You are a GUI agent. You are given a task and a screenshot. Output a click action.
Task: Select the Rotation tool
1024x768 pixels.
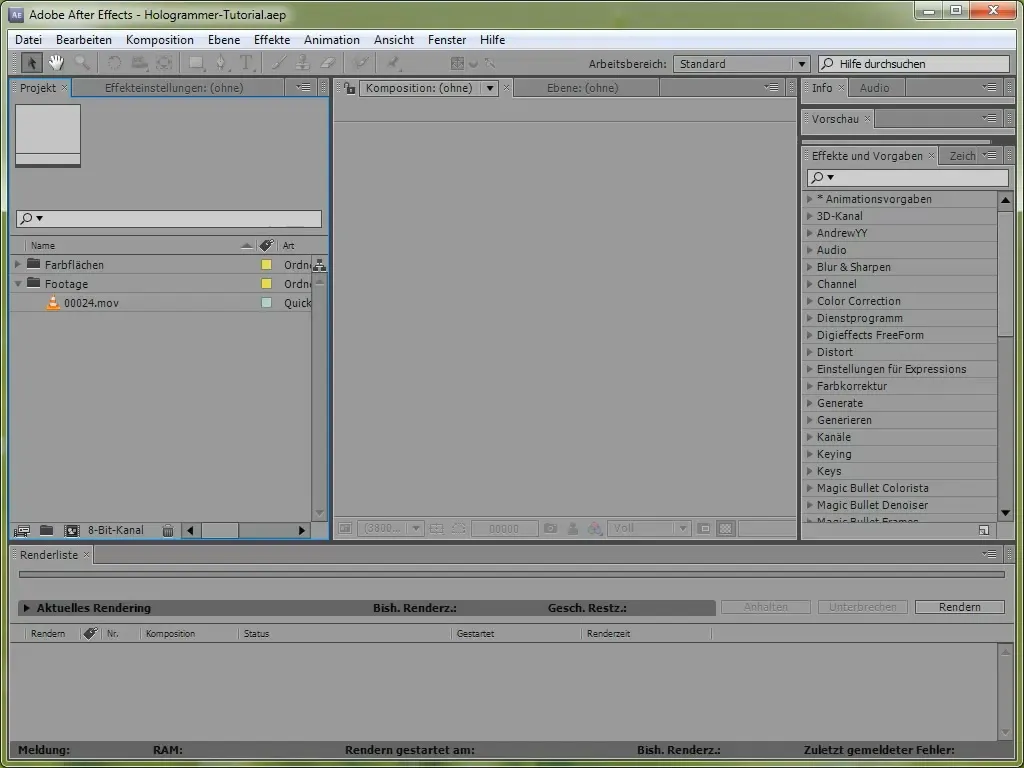click(x=114, y=63)
